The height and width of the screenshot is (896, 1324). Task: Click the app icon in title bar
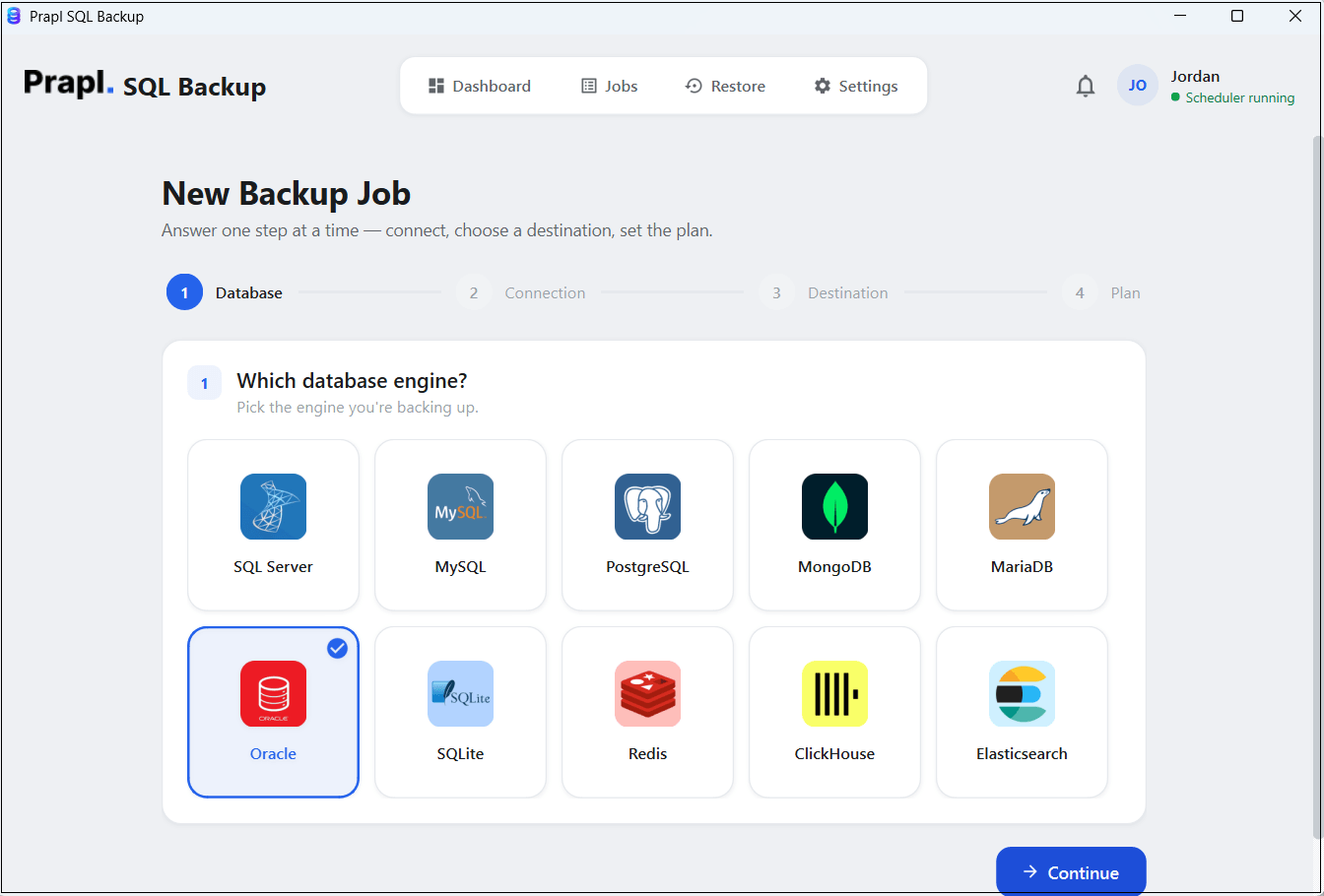coord(14,16)
